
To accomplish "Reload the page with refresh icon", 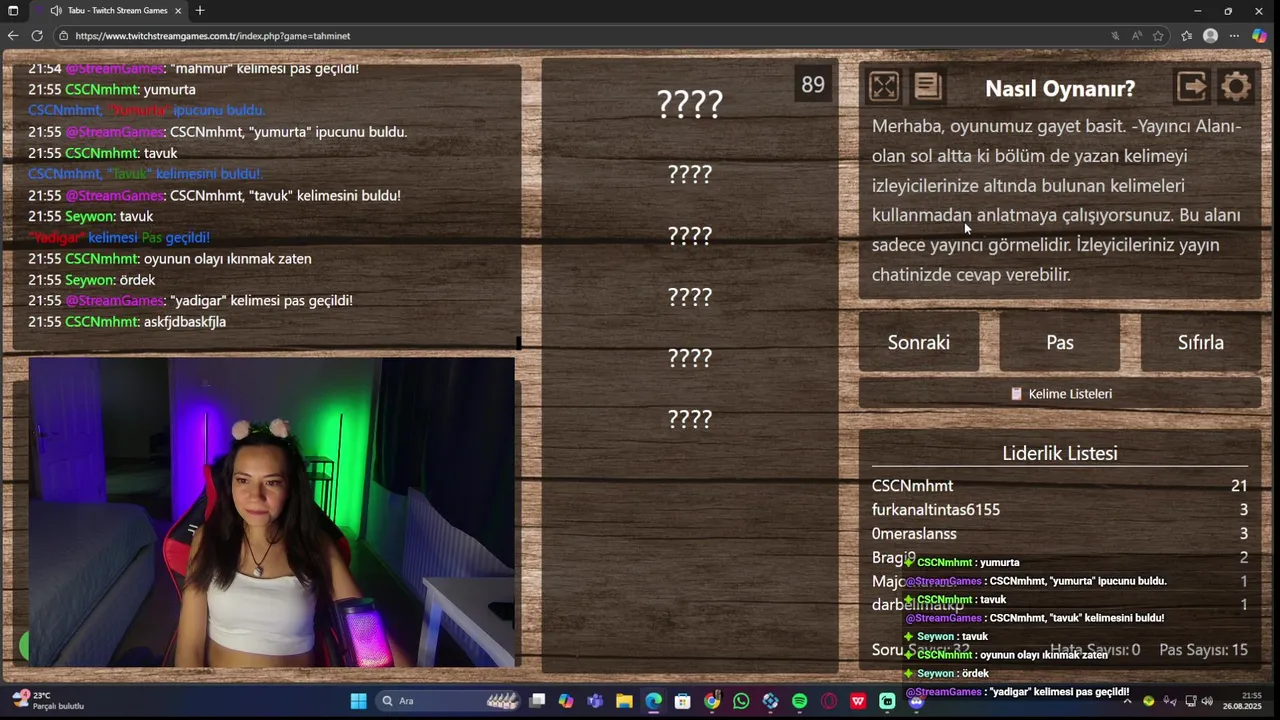I will click(x=37, y=35).
